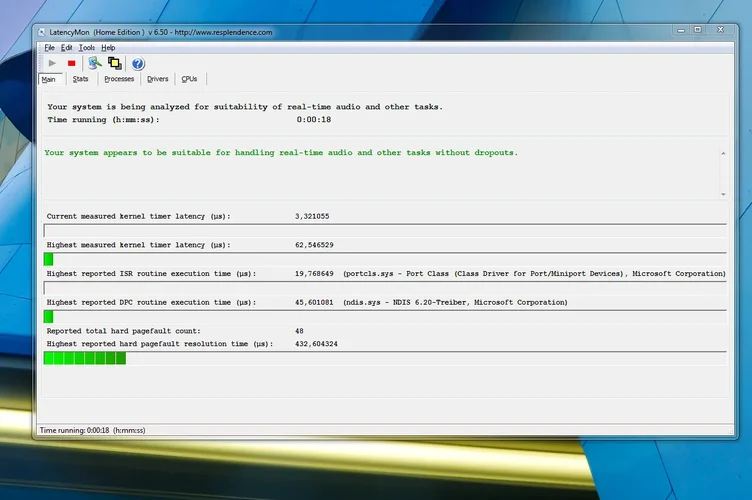
Task: Click the scroll up arrow in the message box
Action: [x=722, y=153]
